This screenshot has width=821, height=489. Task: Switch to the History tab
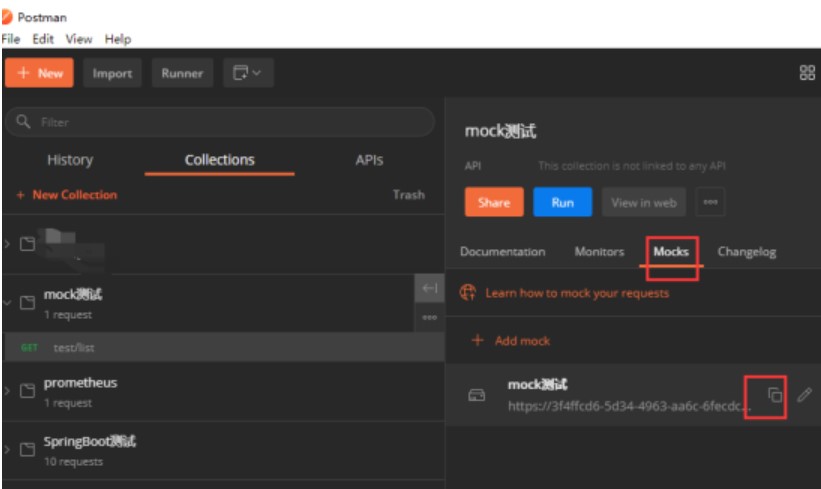pyautogui.click(x=70, y=160)
